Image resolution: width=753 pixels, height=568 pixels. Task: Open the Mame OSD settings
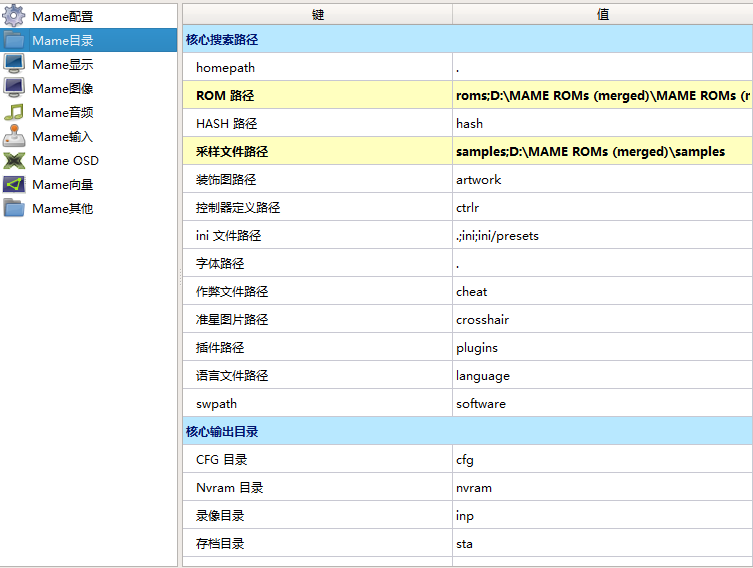65,160
